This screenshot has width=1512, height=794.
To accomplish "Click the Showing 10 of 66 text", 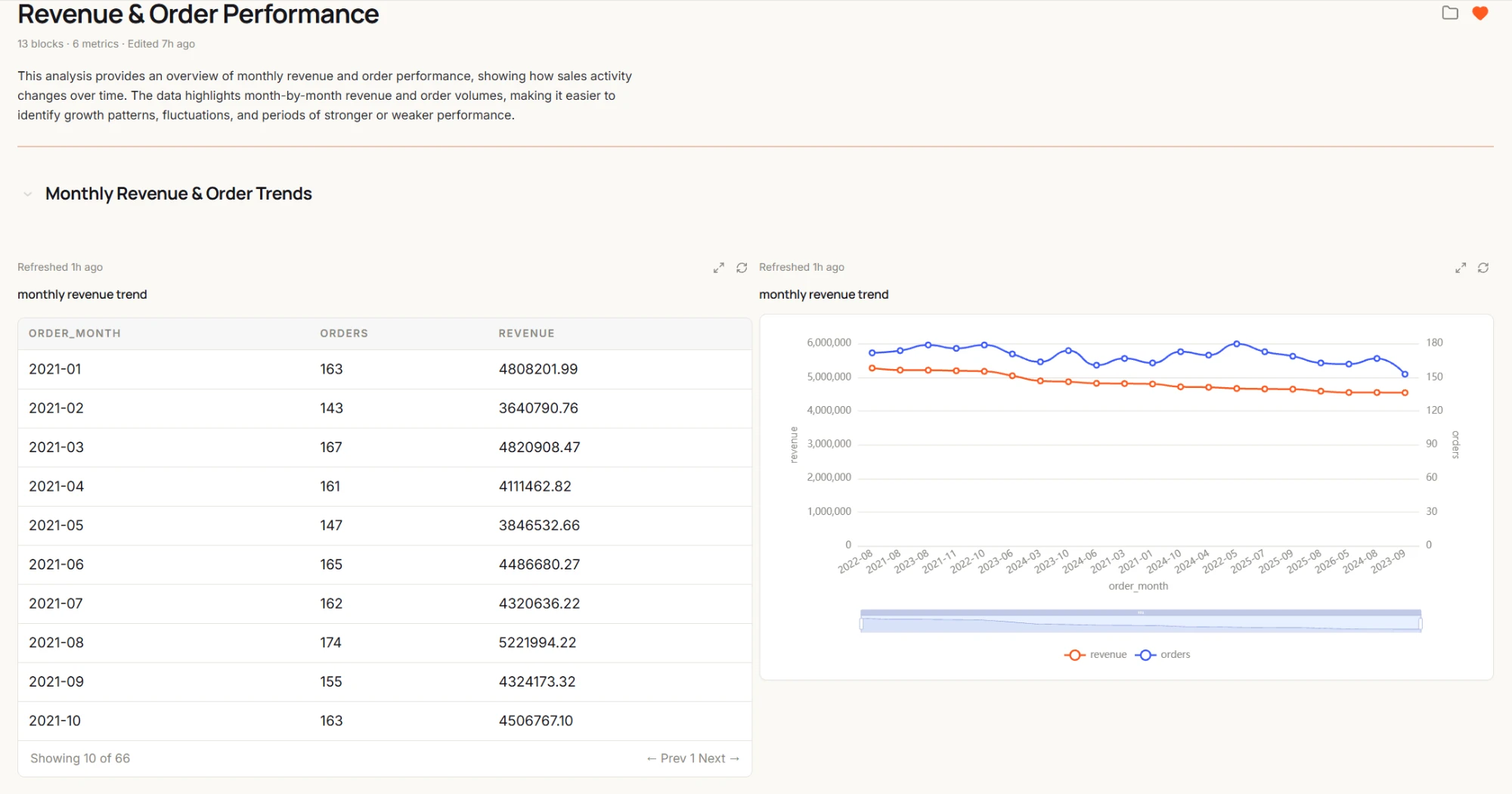I will (x=80, y=758).
